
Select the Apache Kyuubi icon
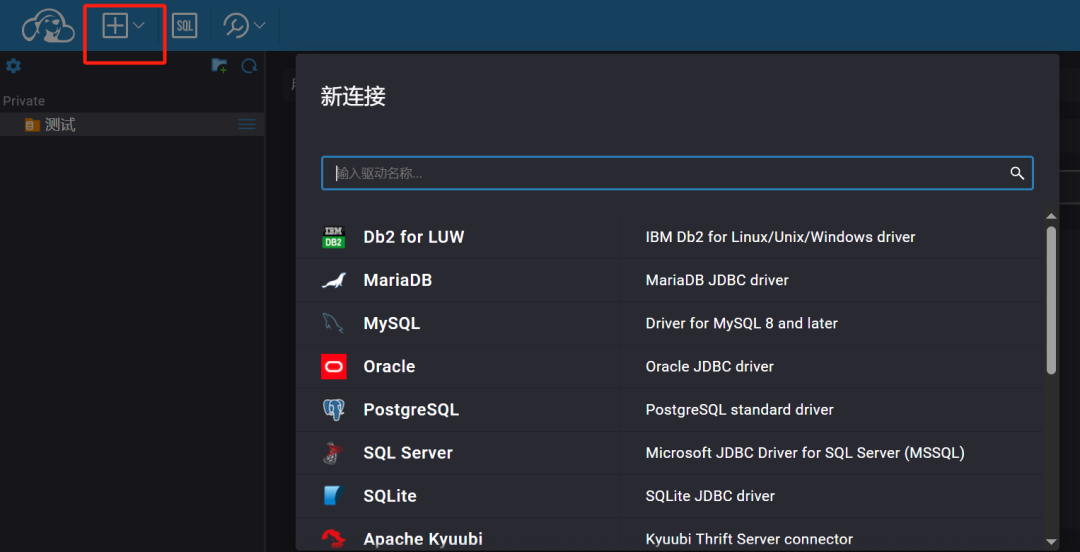(333, 539)
